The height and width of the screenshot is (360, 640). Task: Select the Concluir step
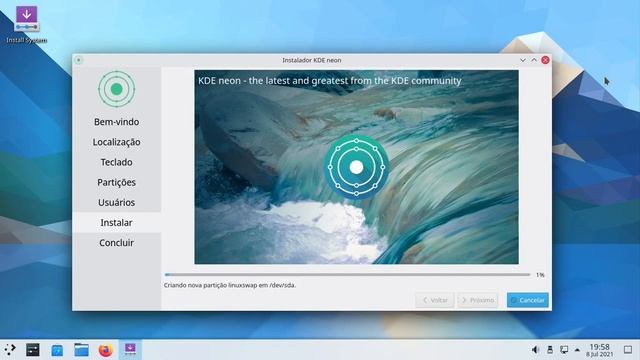(116, 242)
